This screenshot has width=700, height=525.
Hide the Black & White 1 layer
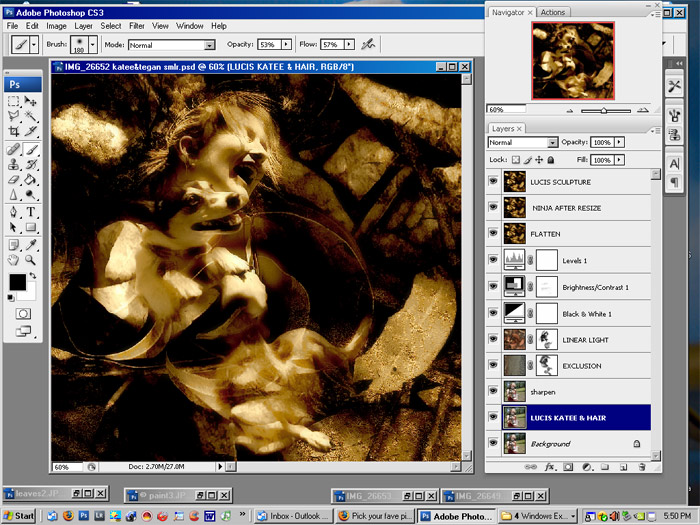(493, 313)
